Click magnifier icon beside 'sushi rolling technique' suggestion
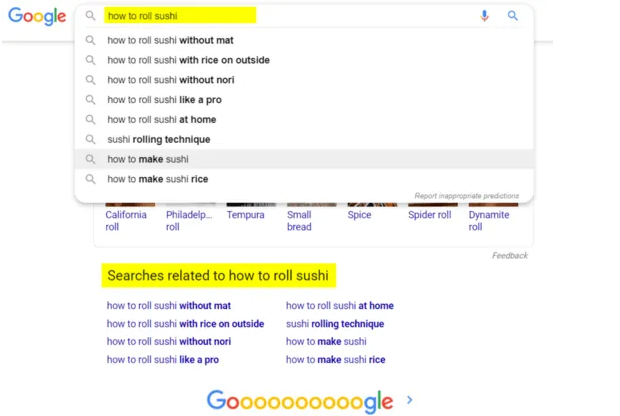 coord(91,139)
